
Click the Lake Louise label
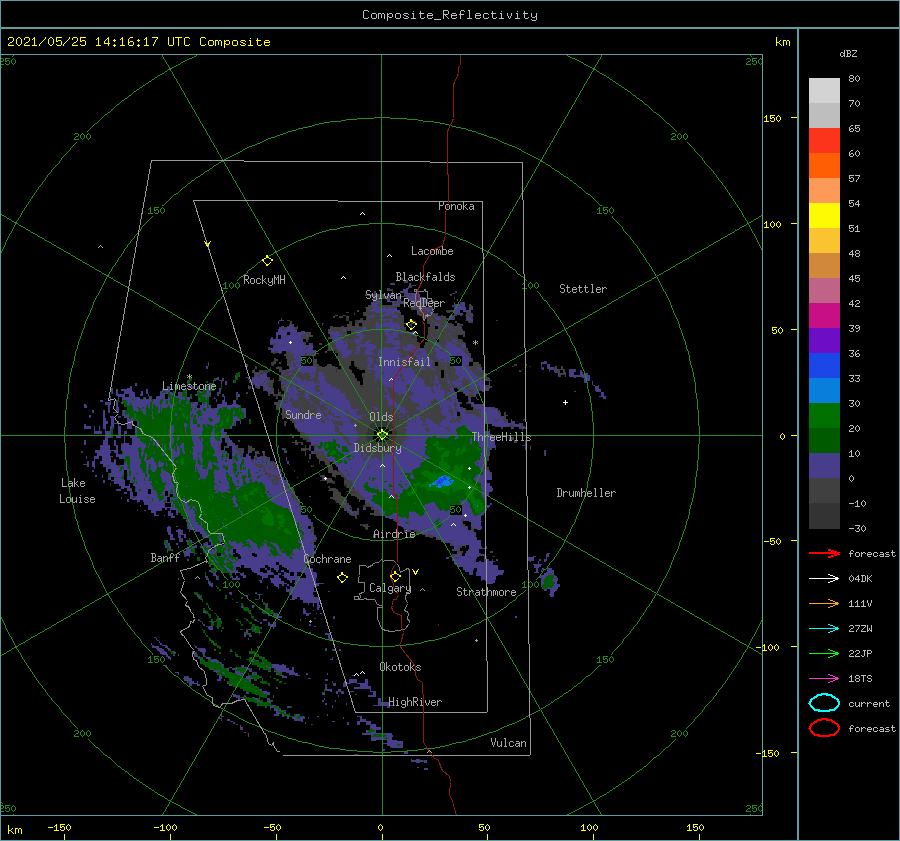pos(77,491)
